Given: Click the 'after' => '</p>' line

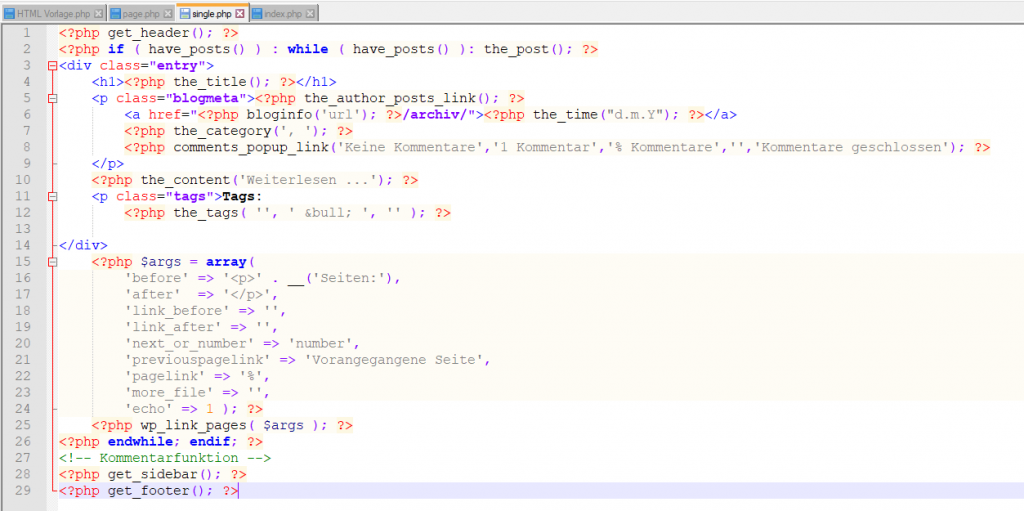Looking at the screenshot, I should click(x=202, y=294).
